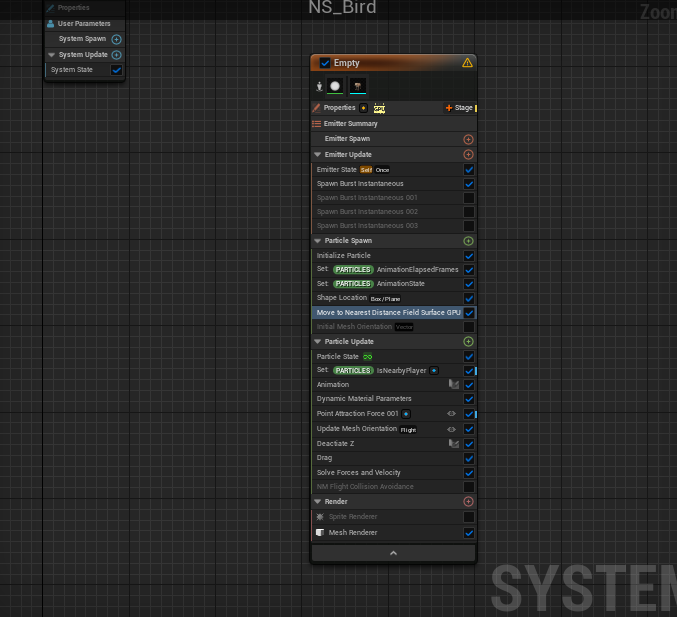This screenshot has height=617, width=677.
Task: Uncheck Spawn Burst Instantaneous module
Action: [x=469, y=184]
